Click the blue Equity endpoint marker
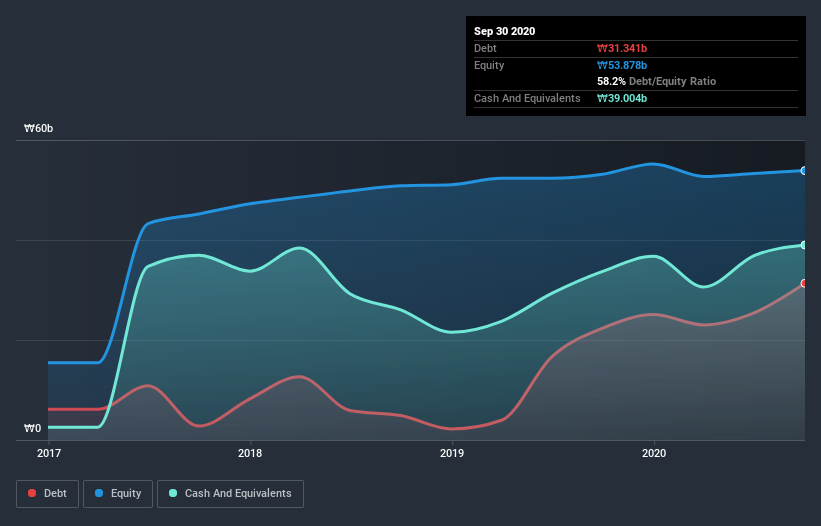821x526 pixels. tap(804, 171)
